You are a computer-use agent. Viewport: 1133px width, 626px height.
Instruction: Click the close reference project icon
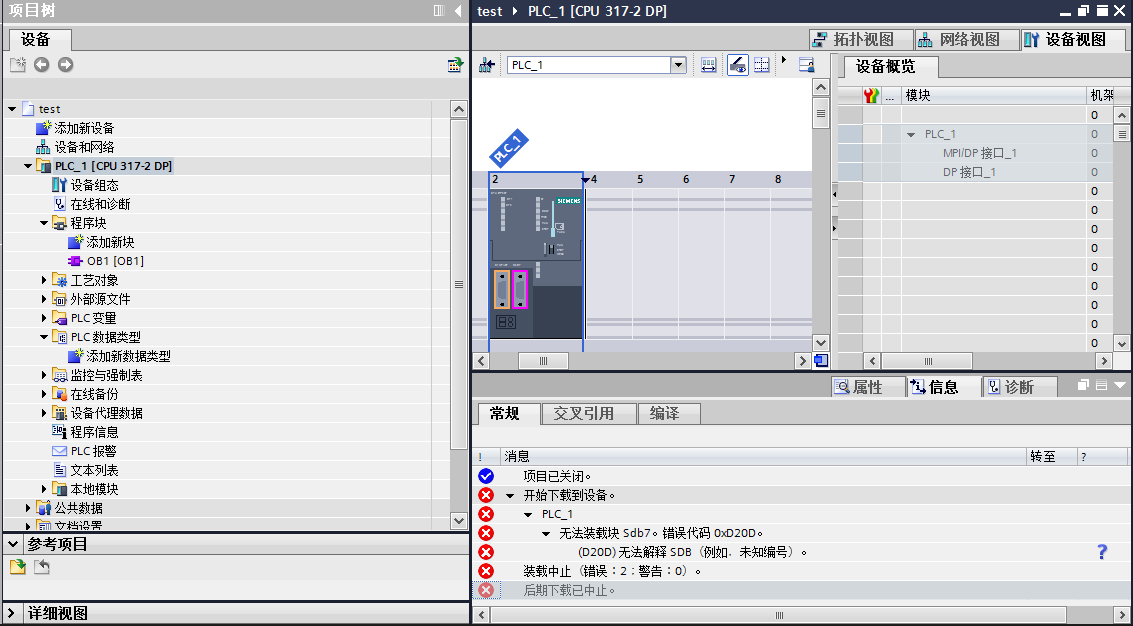pyautogui.click(x=42, y=567)
